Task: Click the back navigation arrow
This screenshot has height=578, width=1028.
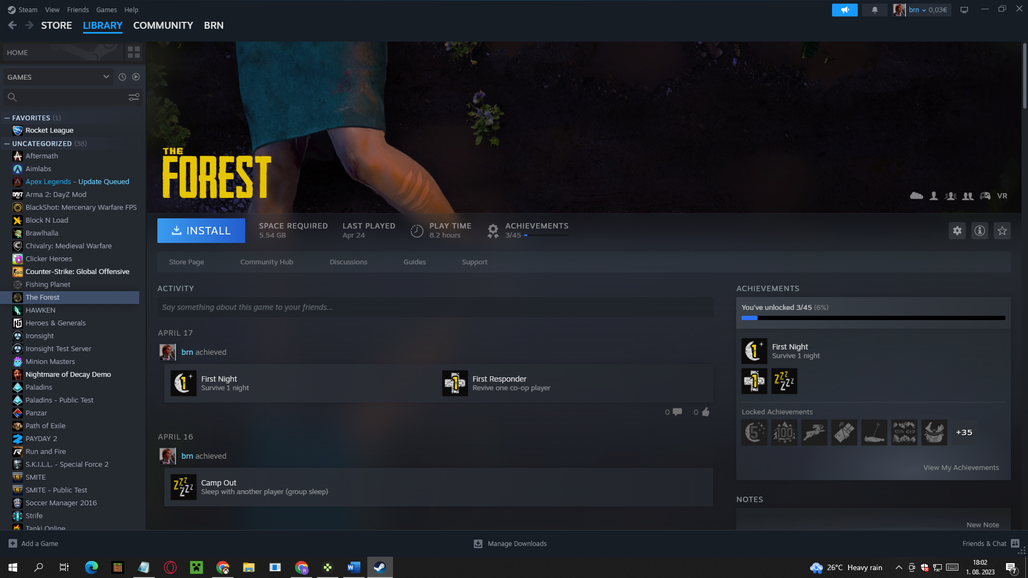Action: [12, 25]
